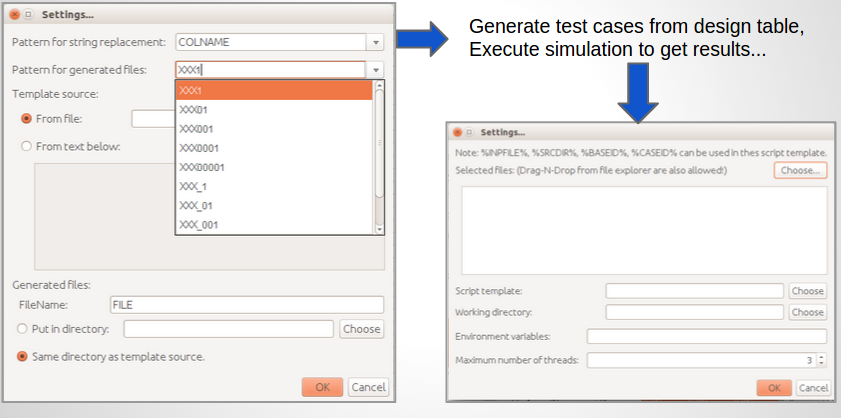Select the 'From file' radio button
Viewport: 841px width, 418px height.
pos(26,118)
